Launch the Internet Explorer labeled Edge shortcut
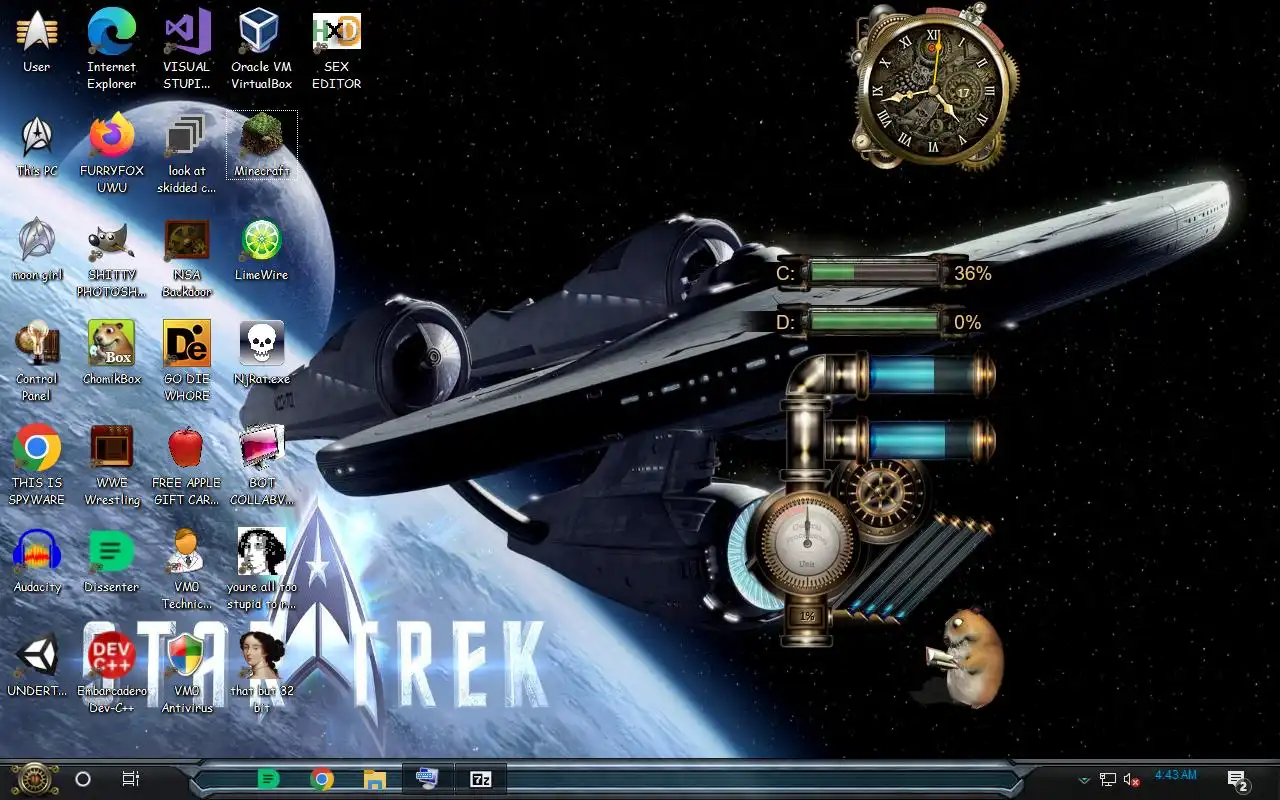The height and width of the screenshot is (800, 1280). pos(111,48)
